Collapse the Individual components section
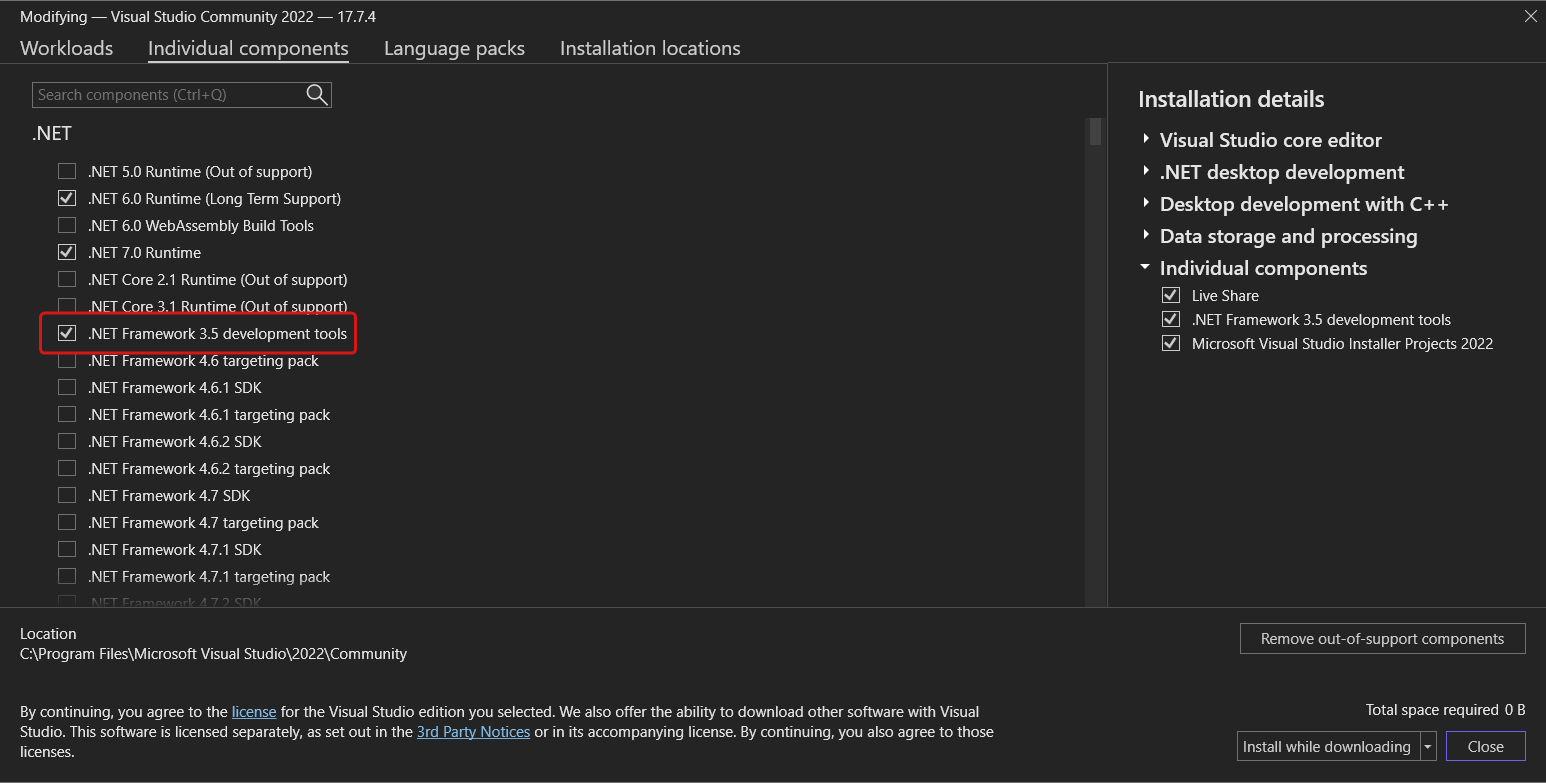The image size is (1546, 783). (1146, 268)
